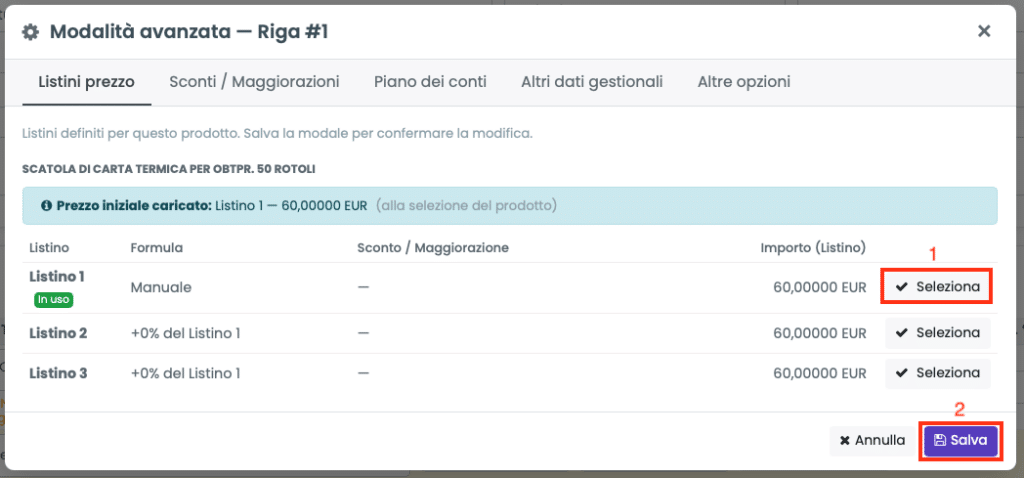Click Listino 3 amount '60,00000 EUR'
1024x478 pixels.
coord(820,374)
